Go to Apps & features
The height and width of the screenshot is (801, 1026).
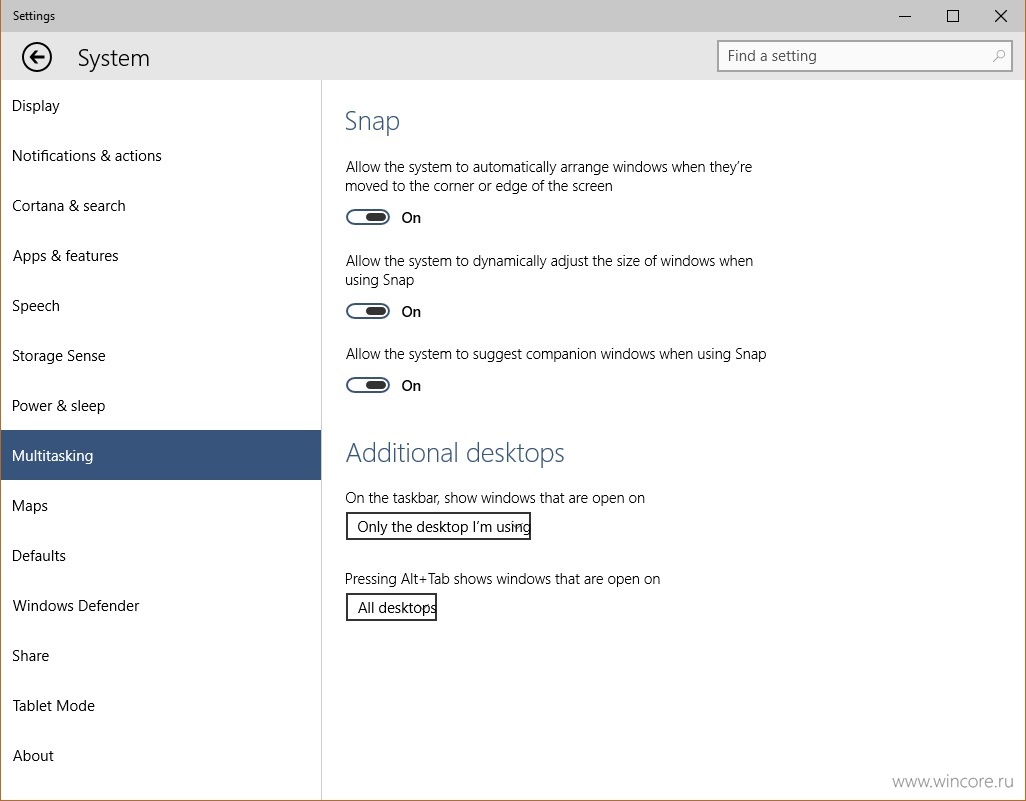161,256
